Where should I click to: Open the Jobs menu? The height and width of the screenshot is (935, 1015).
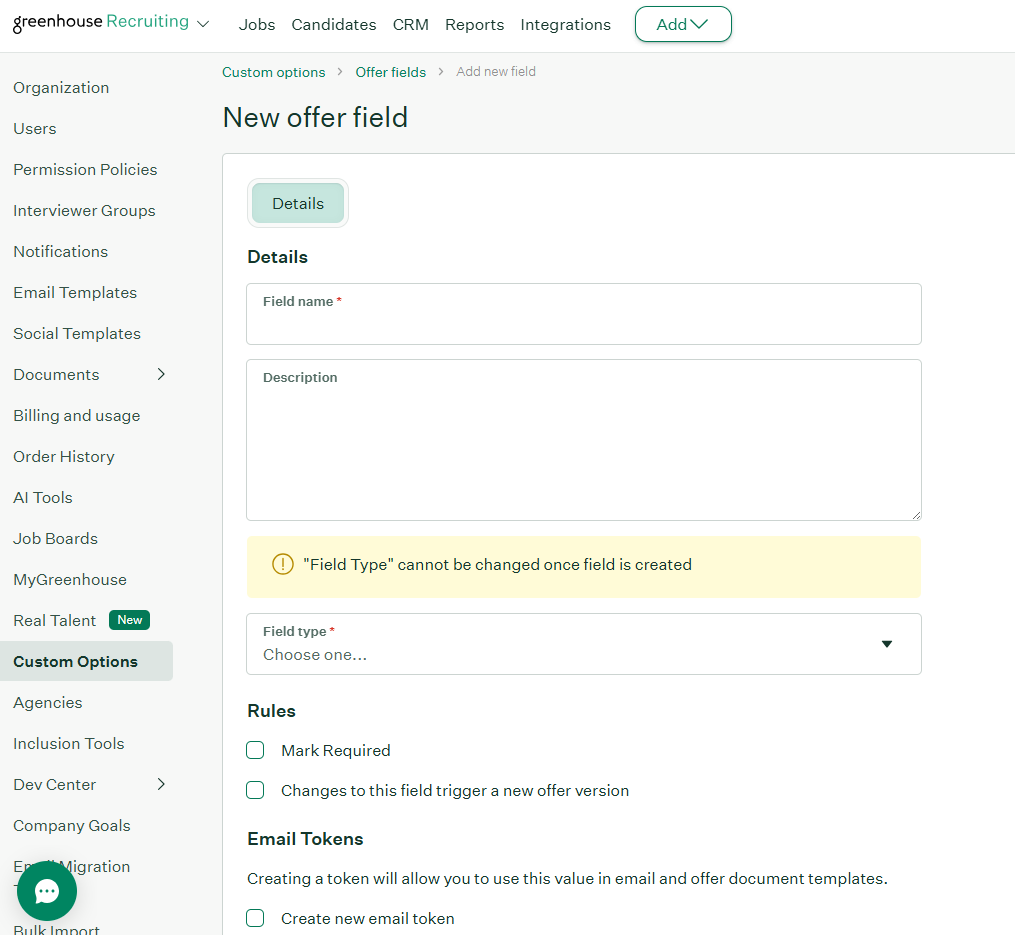257,25
